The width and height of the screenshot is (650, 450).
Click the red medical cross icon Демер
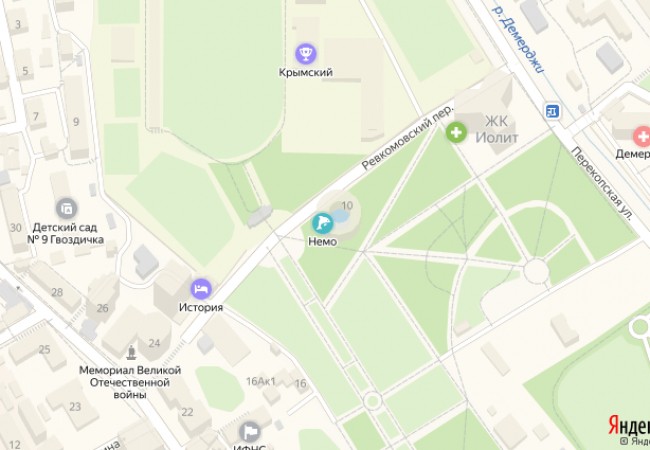point(642,136)
